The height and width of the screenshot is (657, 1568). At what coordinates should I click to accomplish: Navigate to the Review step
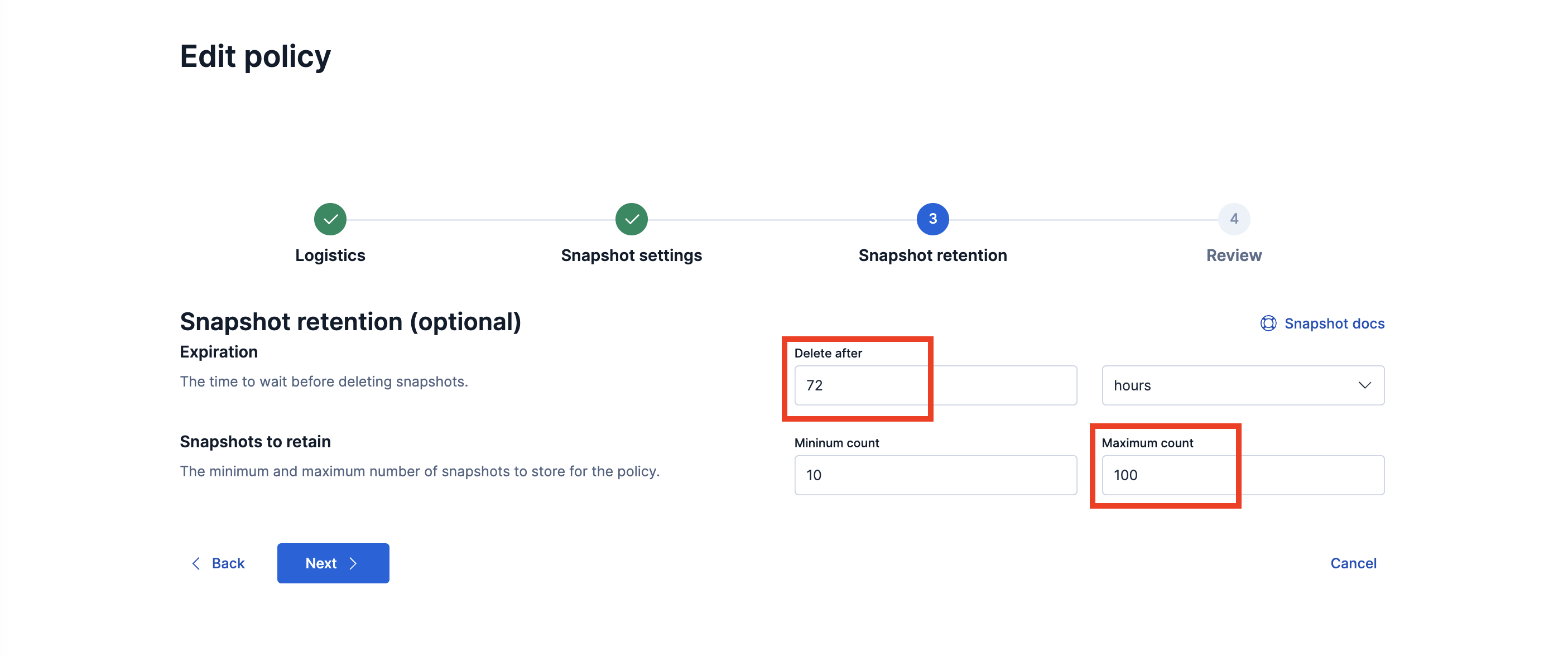(1233, 255)
